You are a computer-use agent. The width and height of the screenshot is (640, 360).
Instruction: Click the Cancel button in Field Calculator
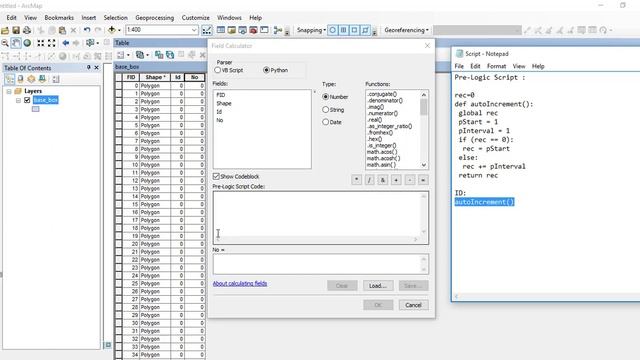click(x=413, y=305)
